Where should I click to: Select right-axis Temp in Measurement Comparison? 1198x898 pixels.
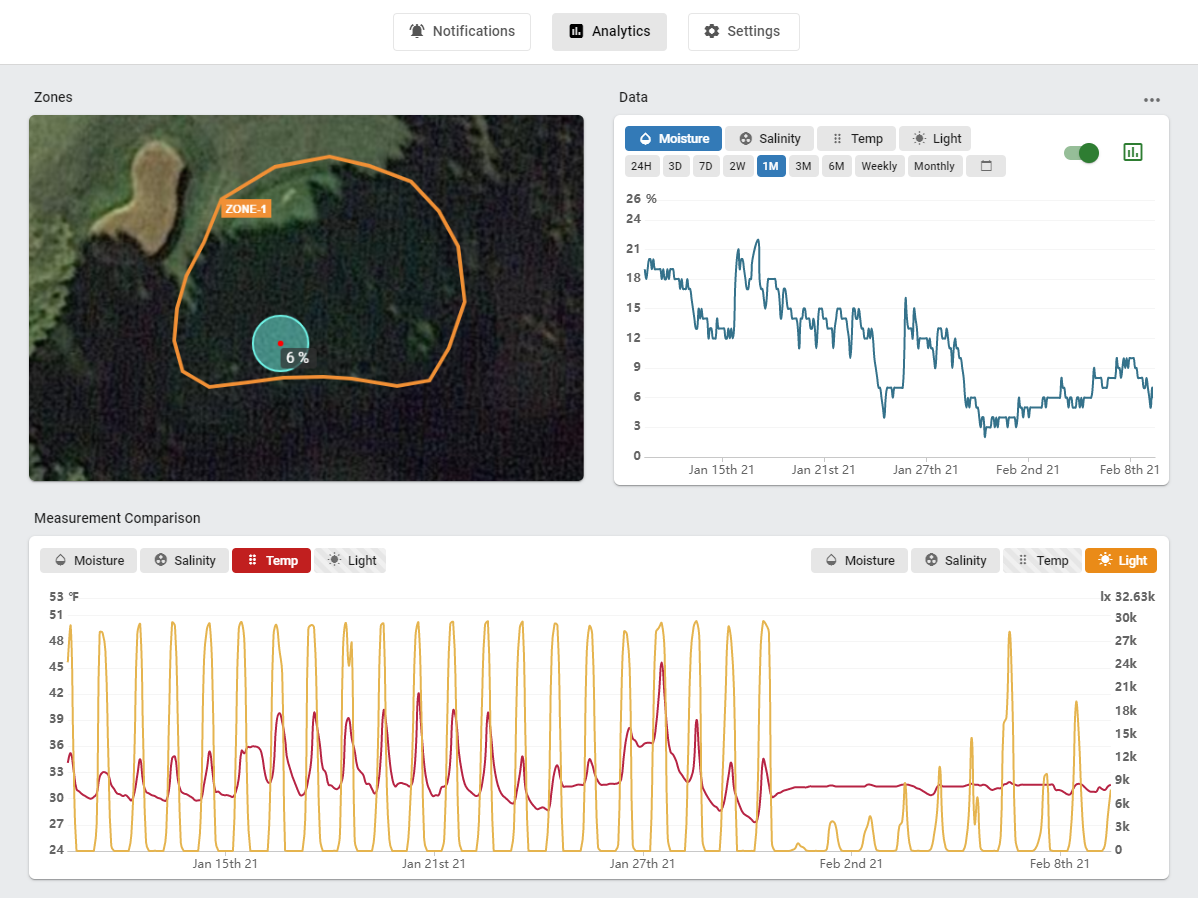1042,560
